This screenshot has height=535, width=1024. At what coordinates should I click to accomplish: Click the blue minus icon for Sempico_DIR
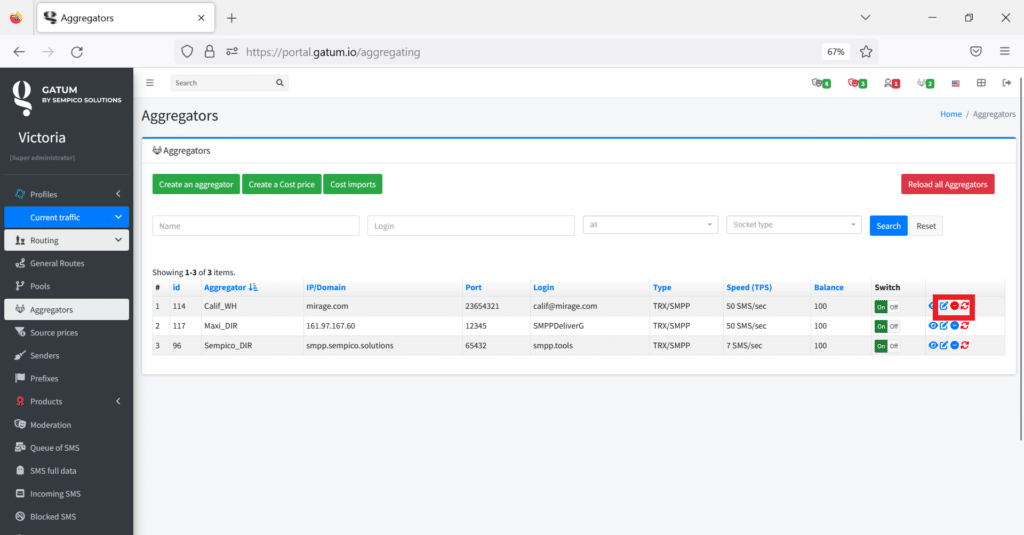pos(955,345)
